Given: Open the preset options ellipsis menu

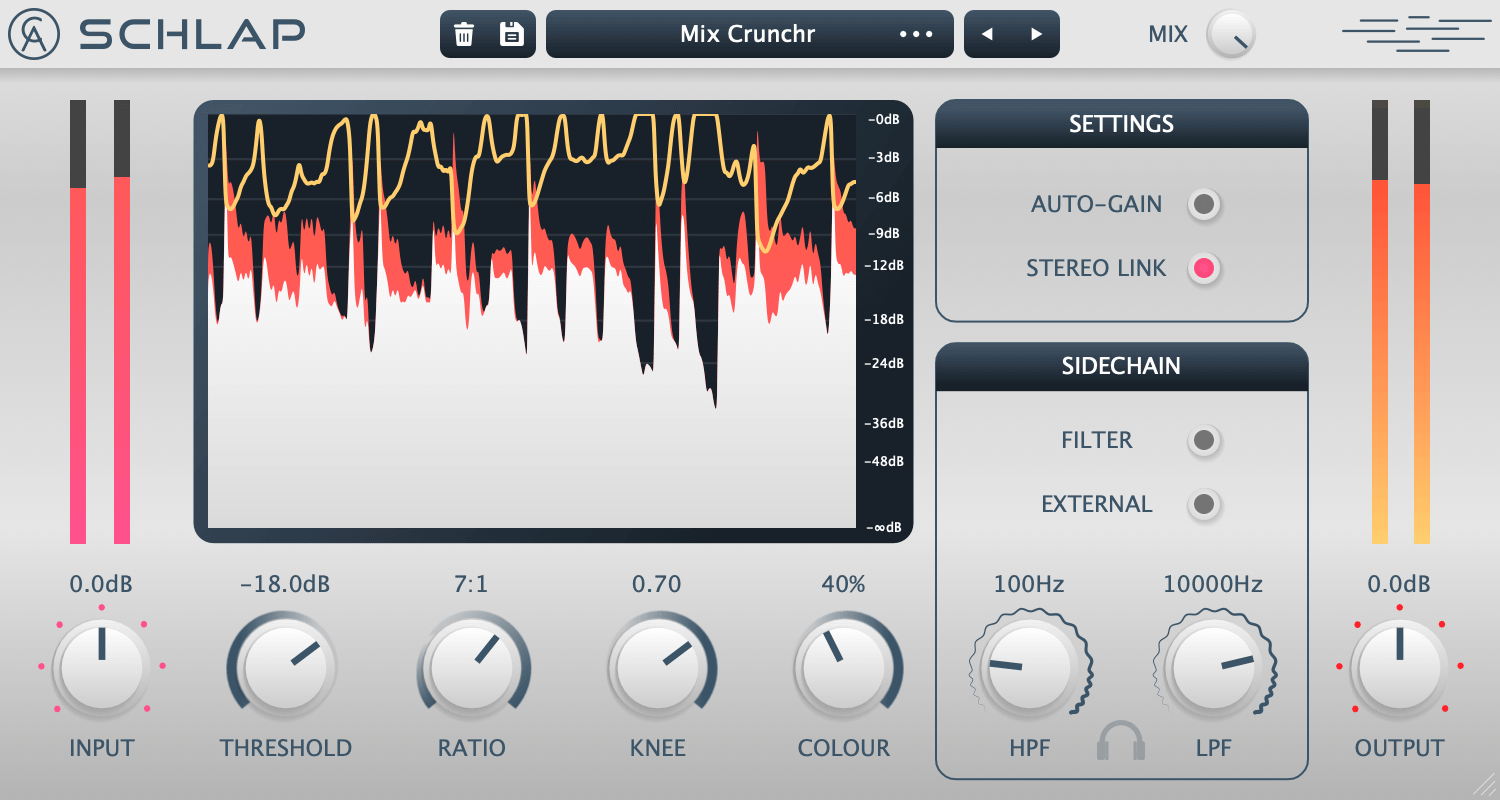Looking at the screenshot, I should [917, 33].
